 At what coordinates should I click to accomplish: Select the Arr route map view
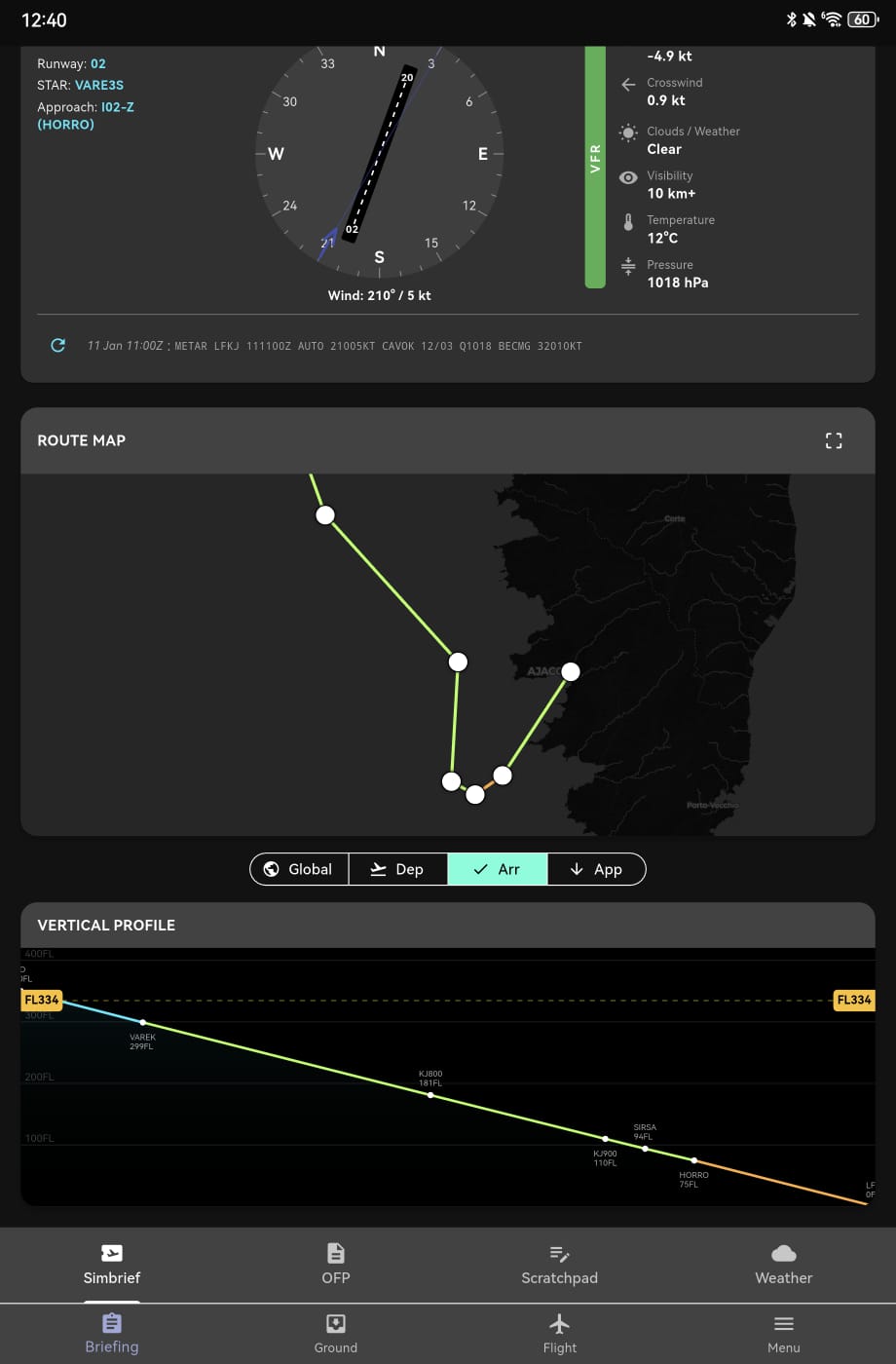497,869
